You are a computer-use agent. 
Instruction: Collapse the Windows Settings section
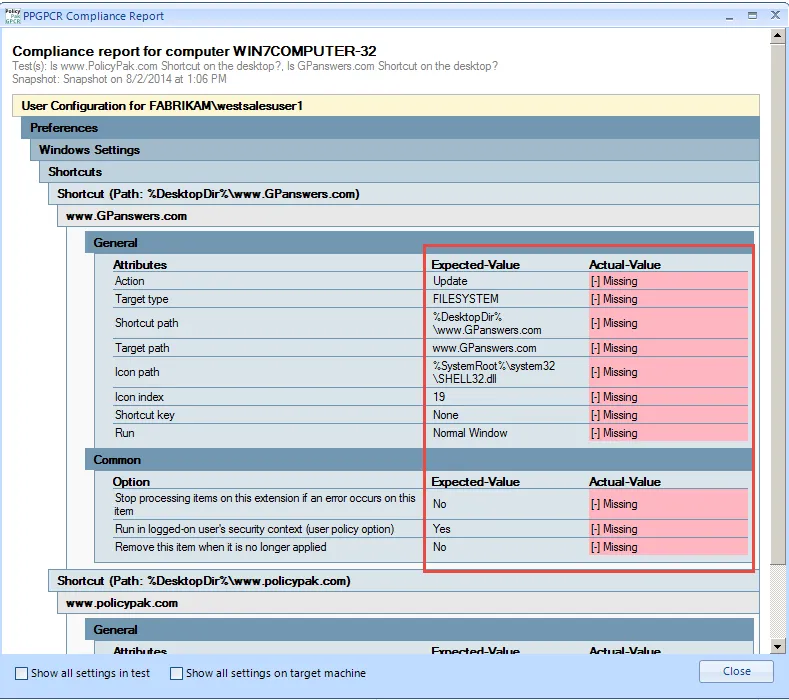(394, 150)
